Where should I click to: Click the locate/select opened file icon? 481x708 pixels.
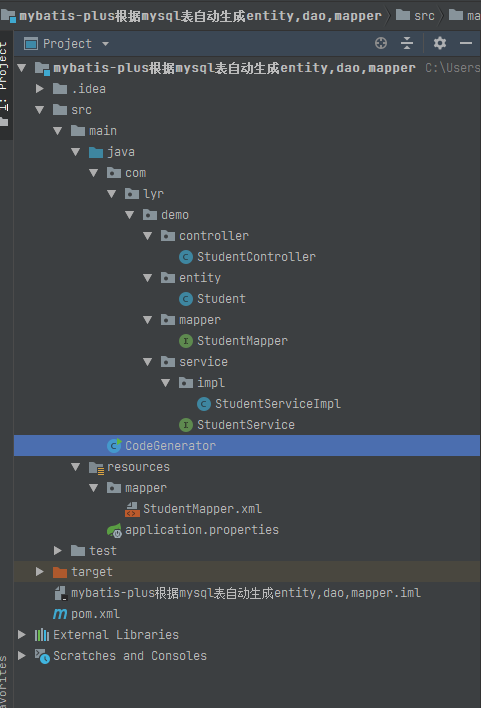(381, 43)
